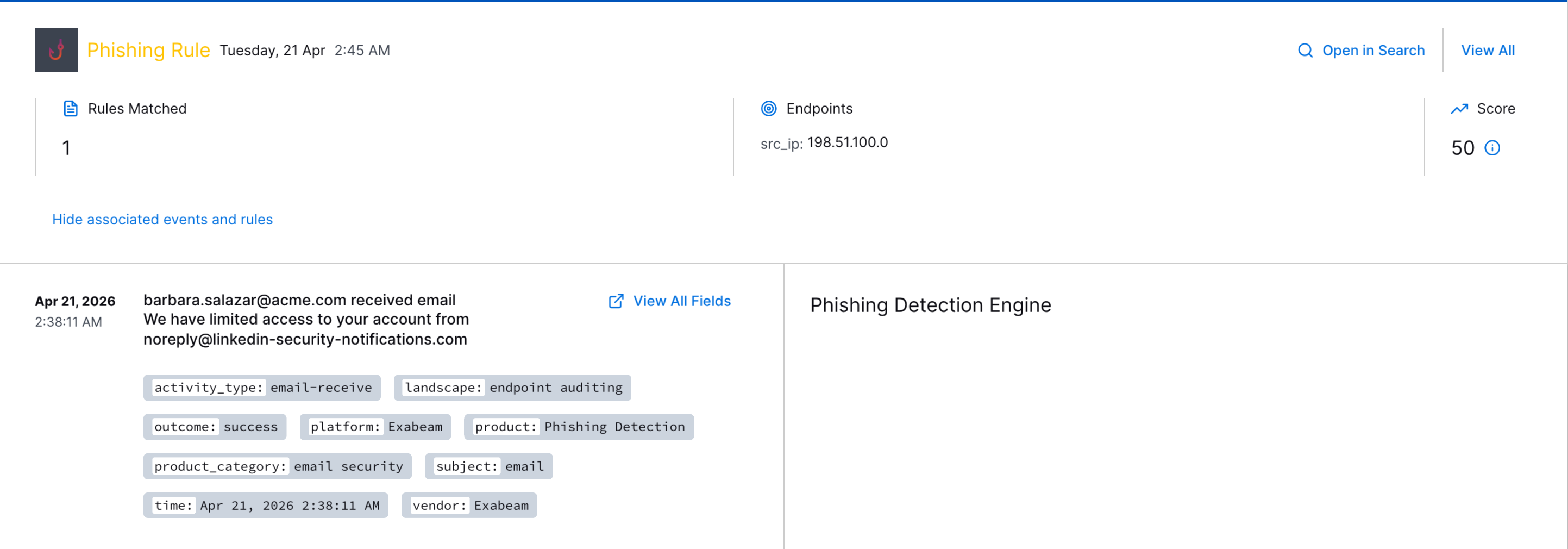Select the product: Phishing Detection tag

[579, 427]
